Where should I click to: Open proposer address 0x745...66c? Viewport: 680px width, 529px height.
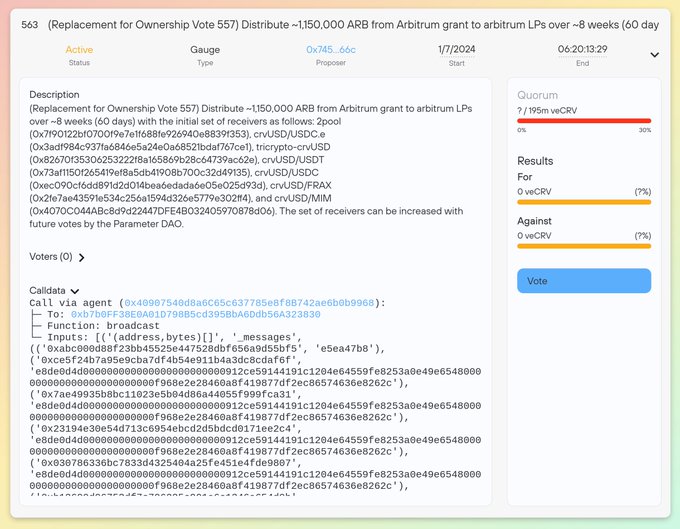tap(330, 50)
